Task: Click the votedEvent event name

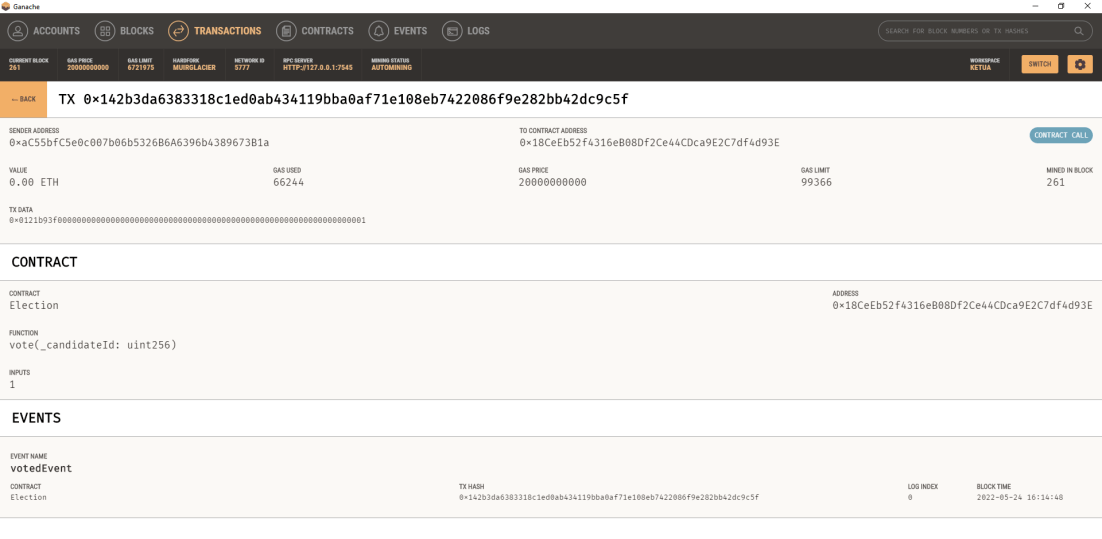Action: pyautogui.click(x=41, y=468)
